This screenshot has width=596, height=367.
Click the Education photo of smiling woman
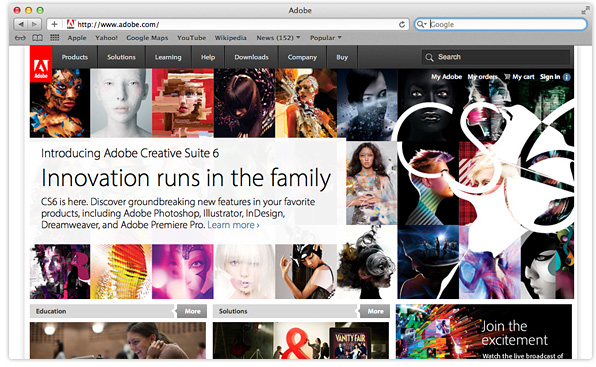coord(118,340)
